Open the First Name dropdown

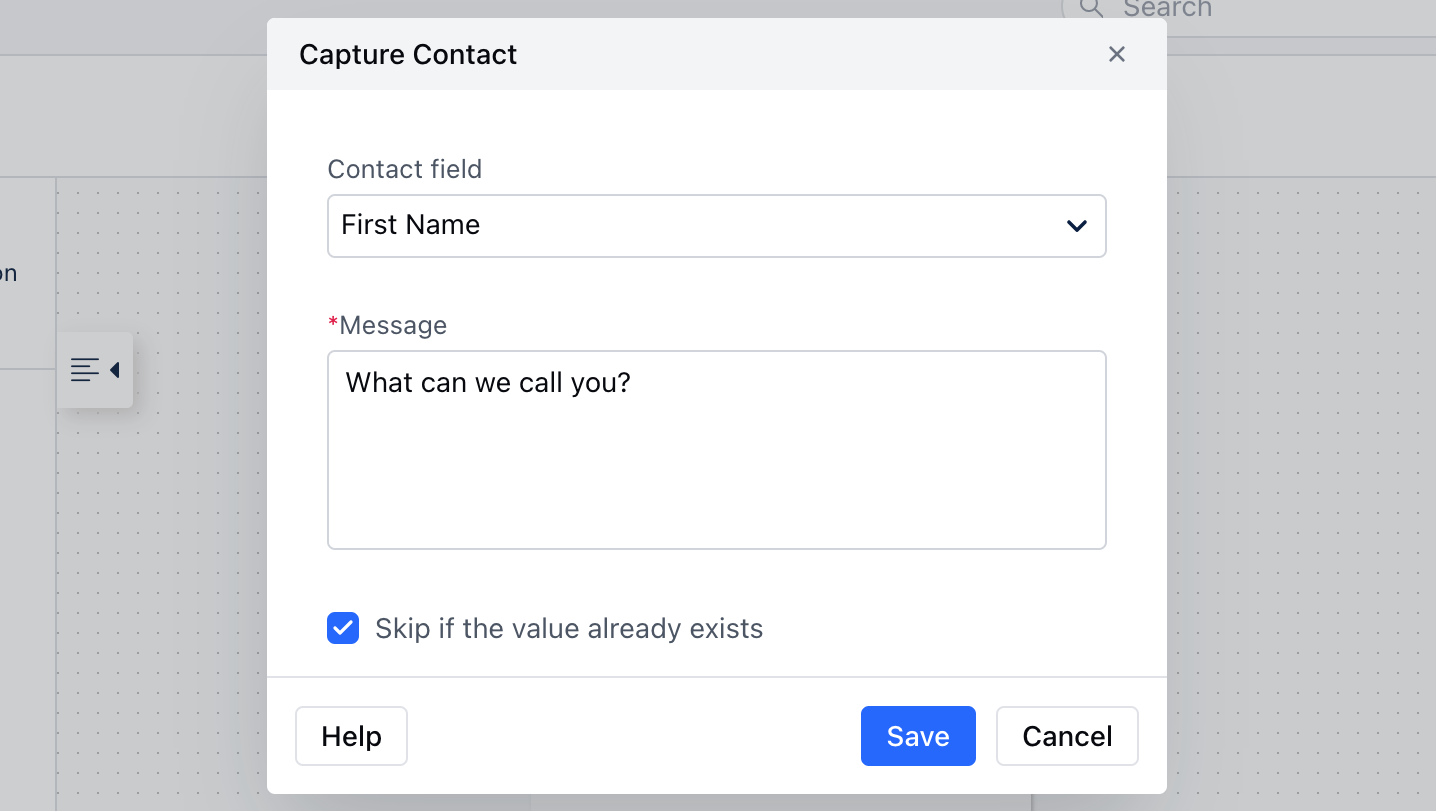click(x=717, y=226)
